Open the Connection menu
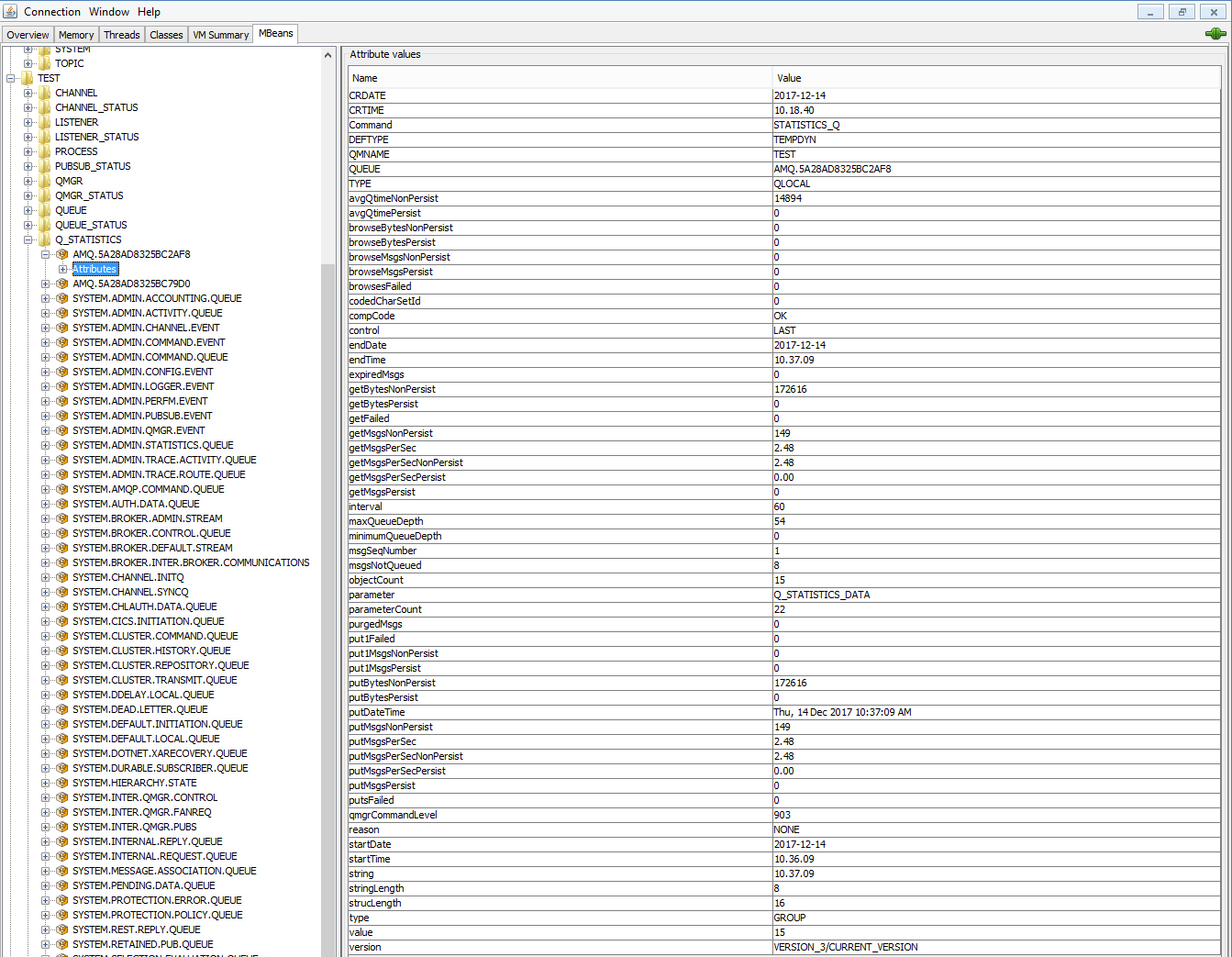The image size is (1232, 957). point(52,12)
